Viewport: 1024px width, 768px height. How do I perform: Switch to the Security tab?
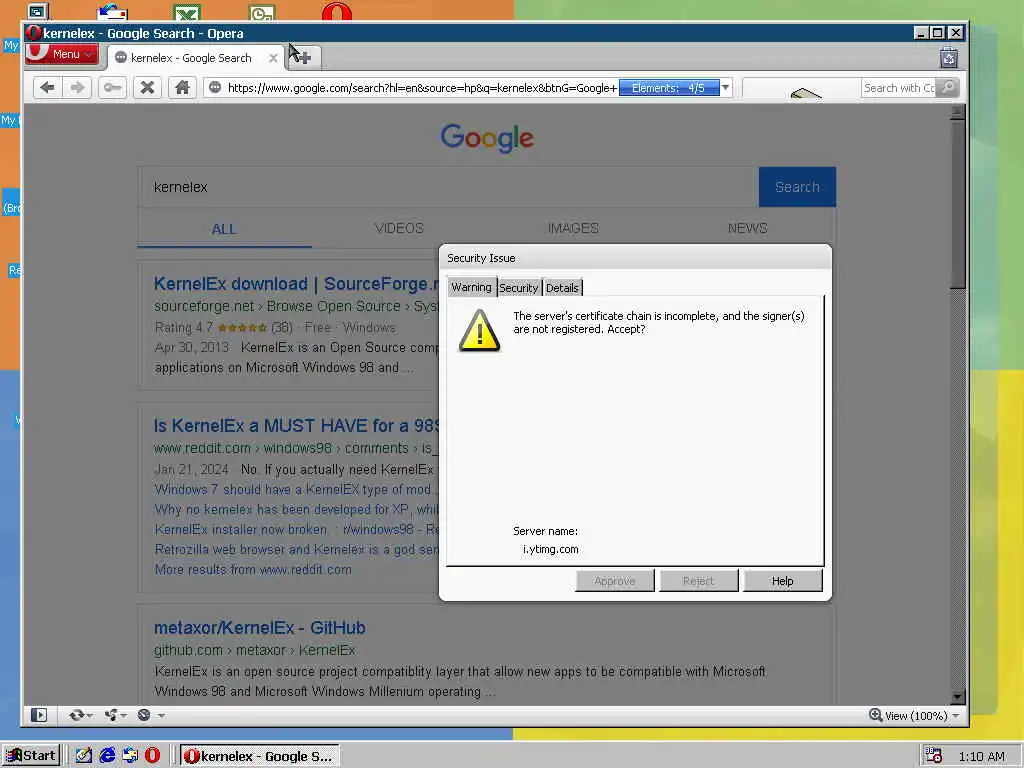519,288
